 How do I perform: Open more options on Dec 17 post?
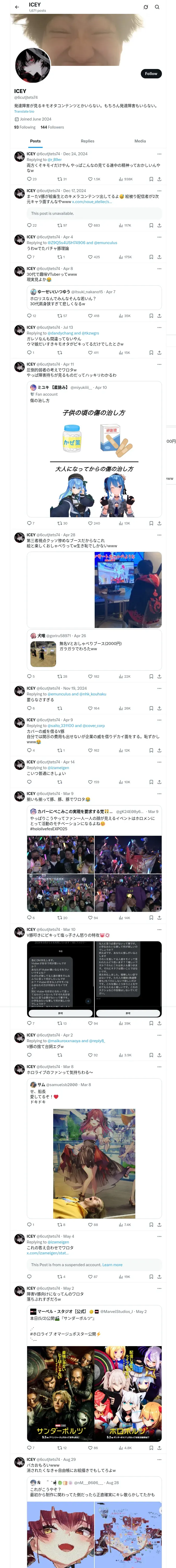pos(159,191)
